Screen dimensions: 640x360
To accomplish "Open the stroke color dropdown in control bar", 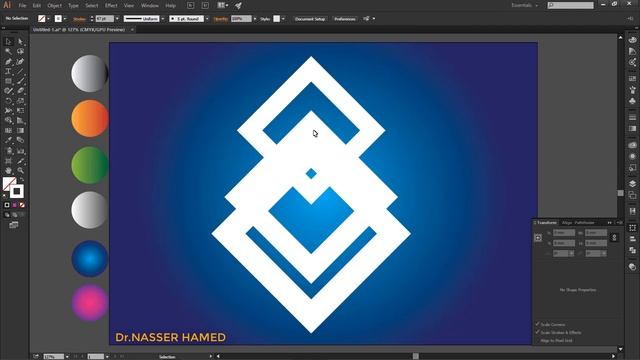I will pyautogui.click(x=64, y=19).
